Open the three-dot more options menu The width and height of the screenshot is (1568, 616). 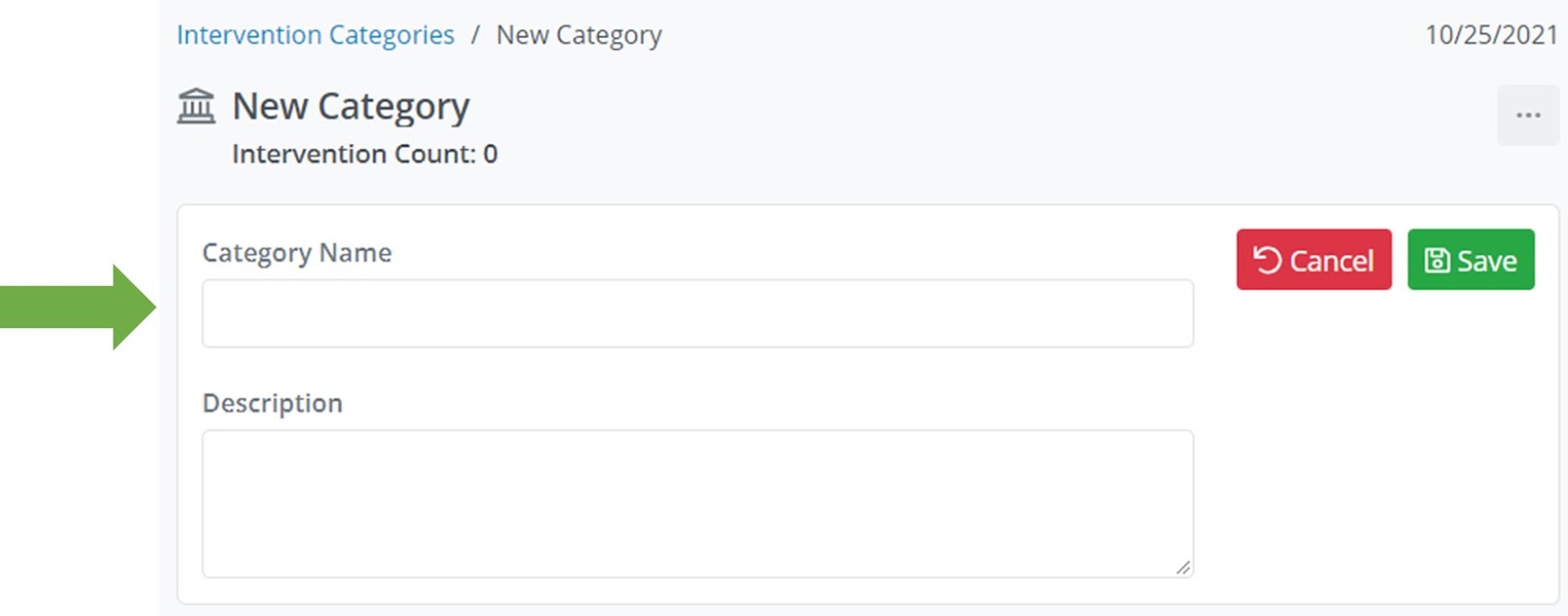coord(1528,116)
